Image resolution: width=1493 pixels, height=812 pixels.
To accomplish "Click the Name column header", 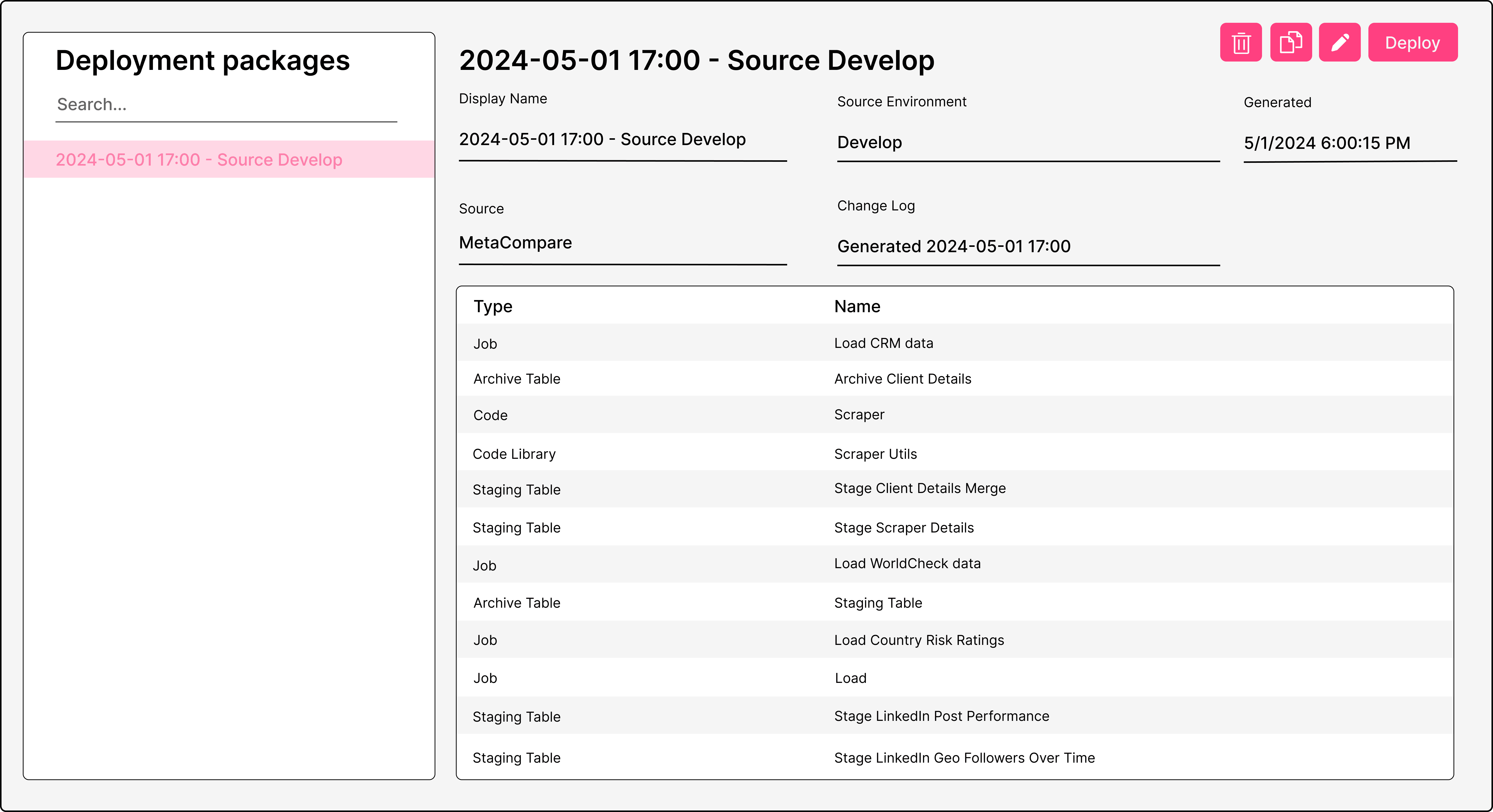I will [857, 307].
